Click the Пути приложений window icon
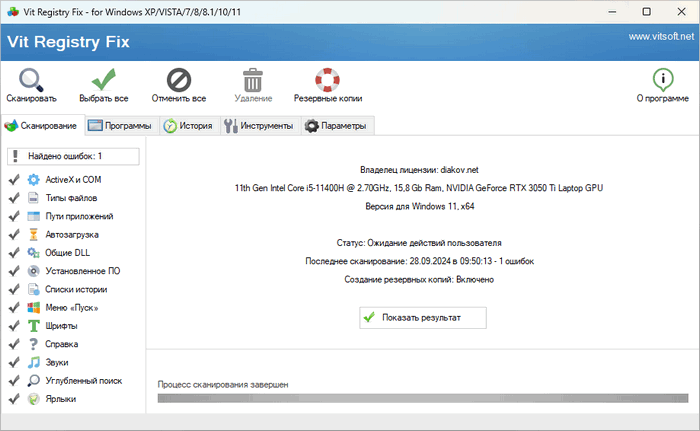 click(x=33, y=216)
